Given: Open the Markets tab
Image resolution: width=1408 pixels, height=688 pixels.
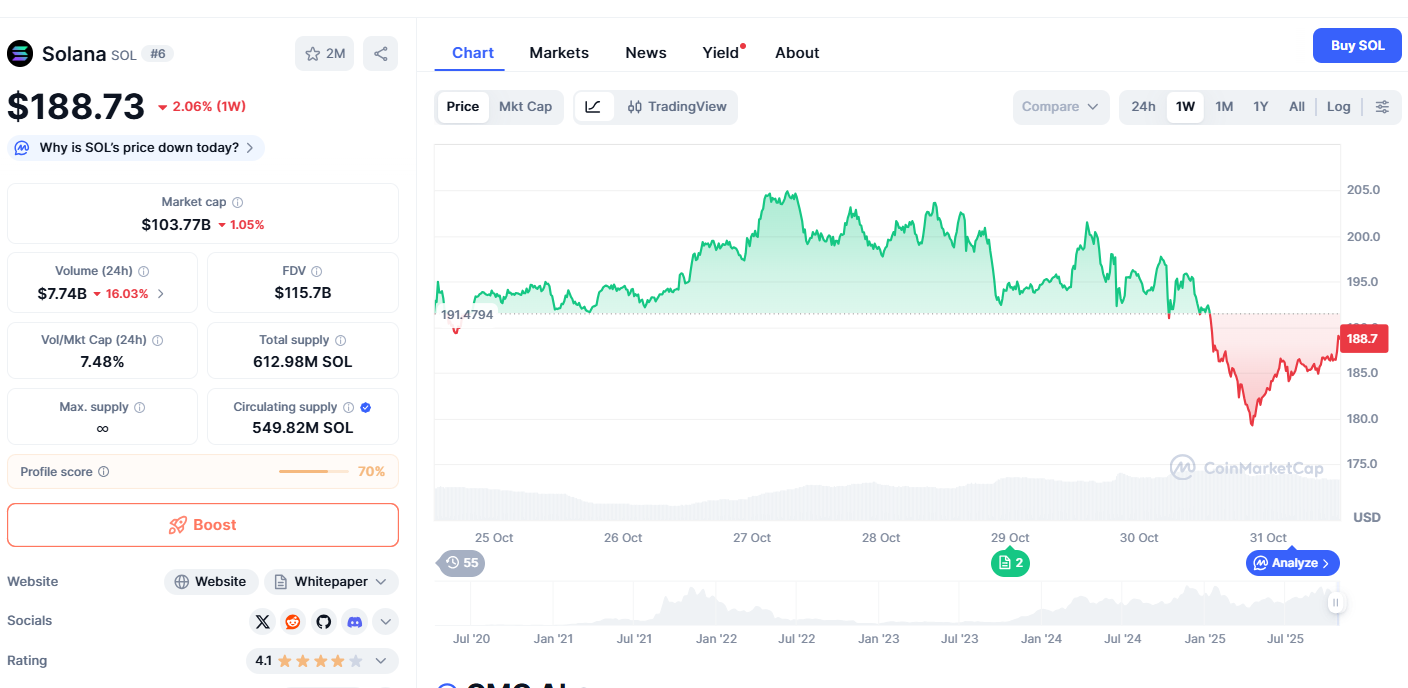Looking at the screenshot, I should [x=559, y=53].
